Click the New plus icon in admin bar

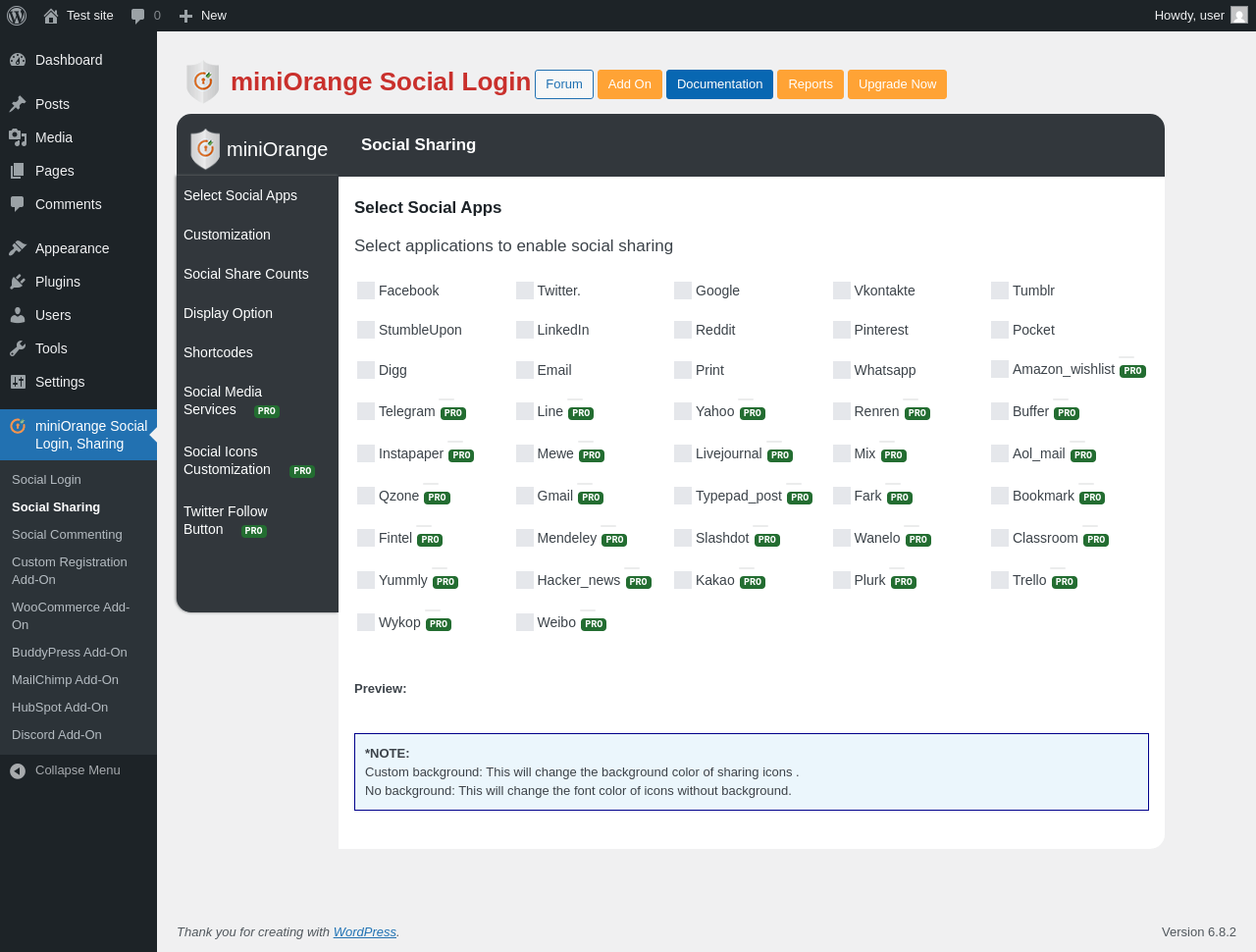(185, 16)
